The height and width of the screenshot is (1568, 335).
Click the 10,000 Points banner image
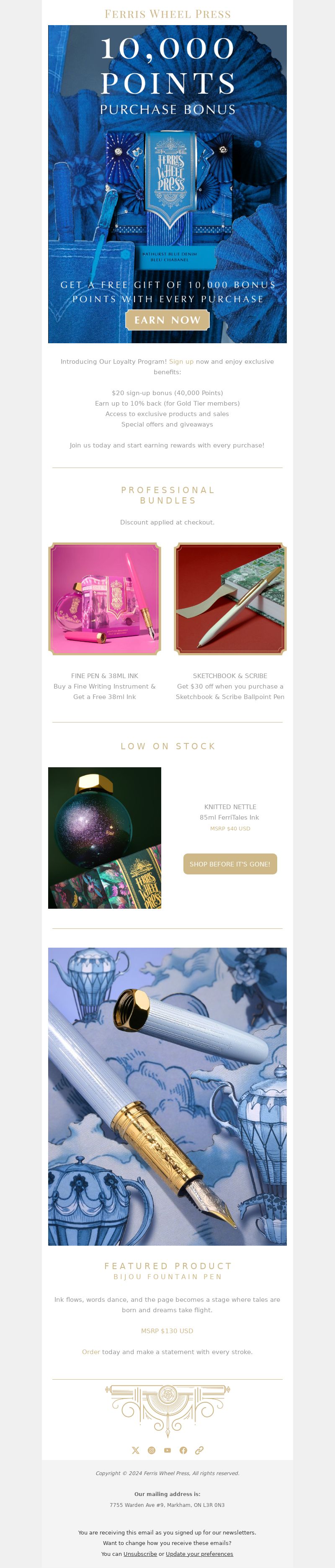167,184
